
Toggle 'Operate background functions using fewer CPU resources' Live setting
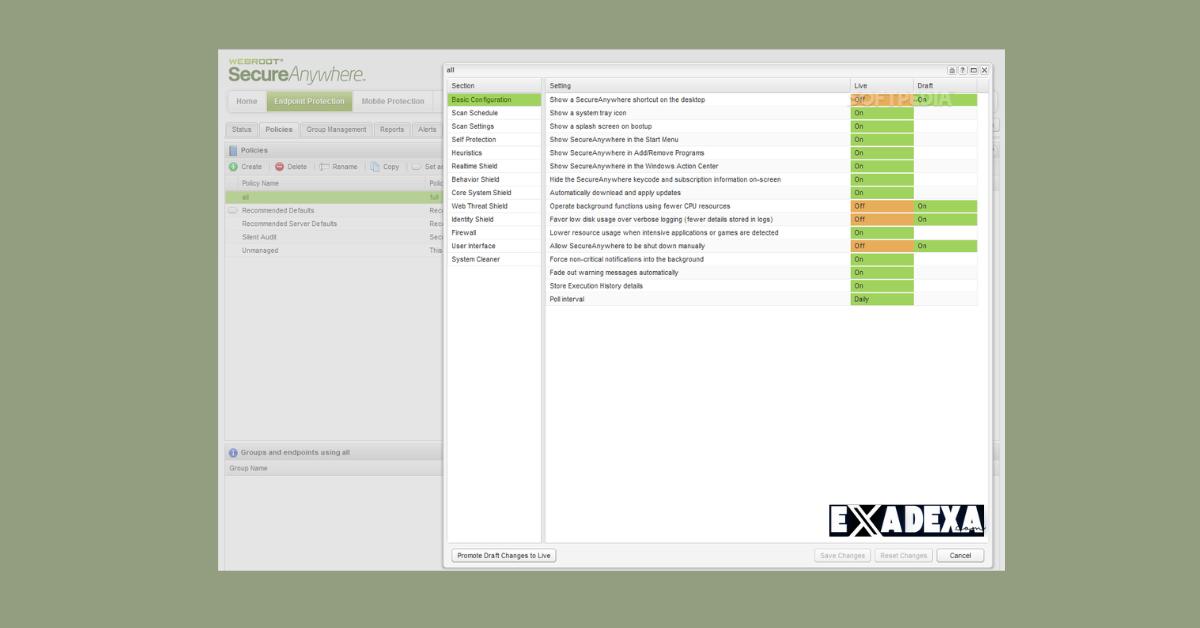click(x=881, y=206)
